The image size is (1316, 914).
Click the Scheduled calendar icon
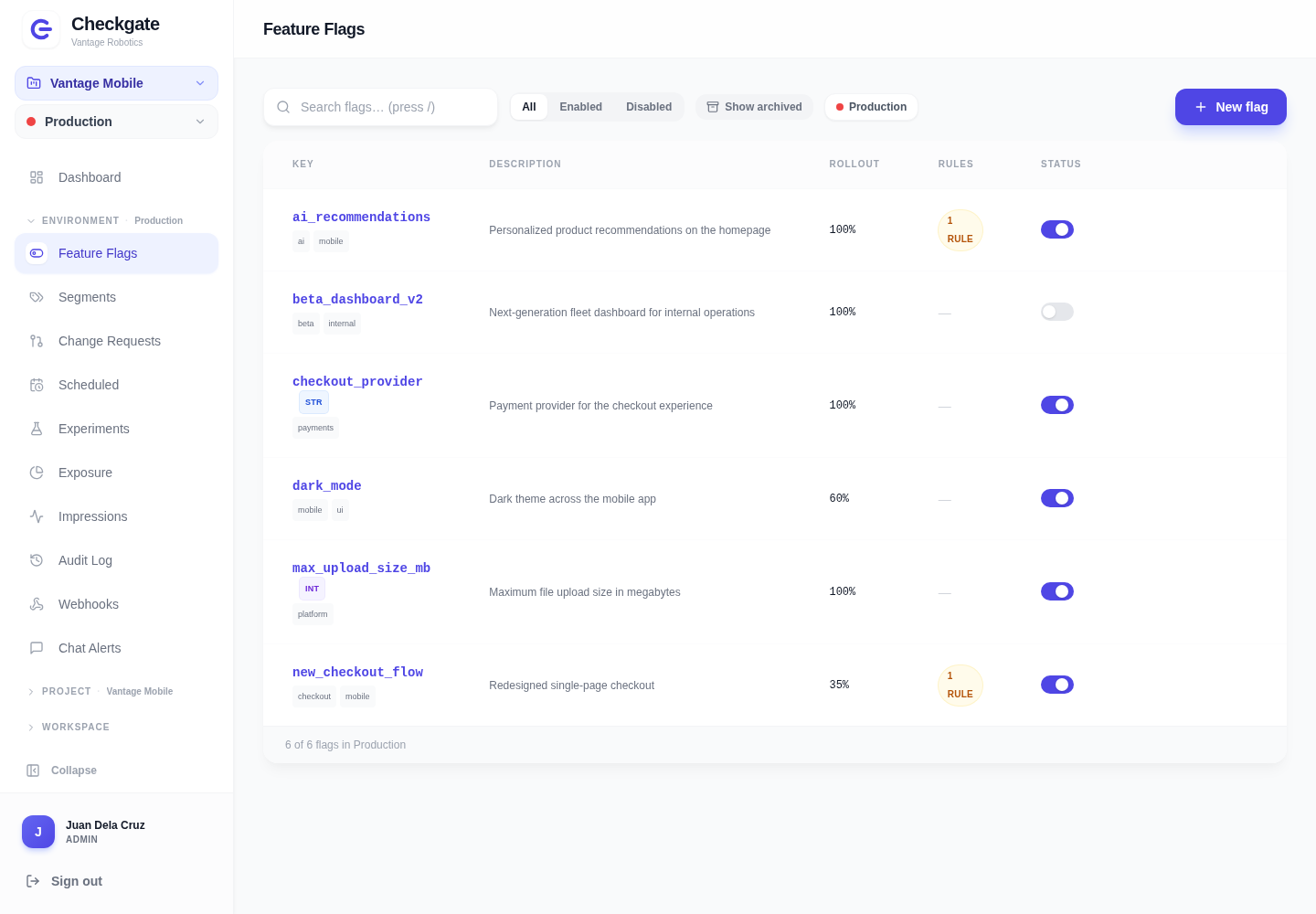(x=37, y=385)
